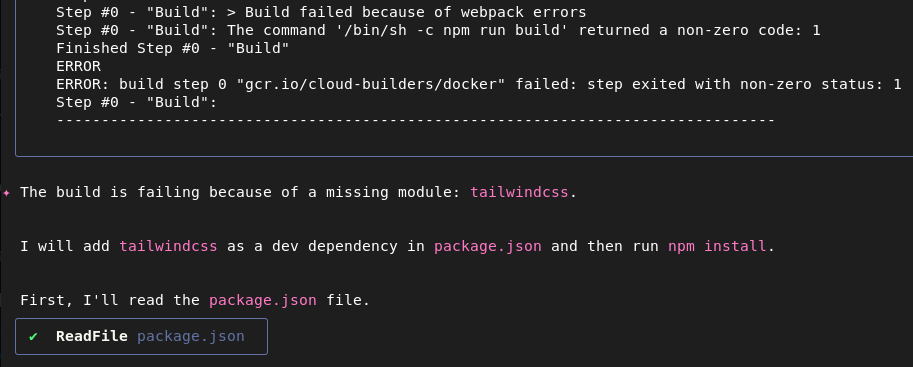The height and width of the screenshot is (367, 913).
Task: Click the Finished Step #0 Build line
Action: tap(172, 48)
